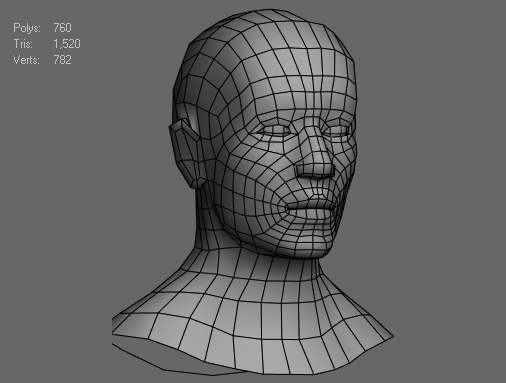Select the ear on the head mesh
This screenshot has height=383, width=506.
click(x=184, y=153)
